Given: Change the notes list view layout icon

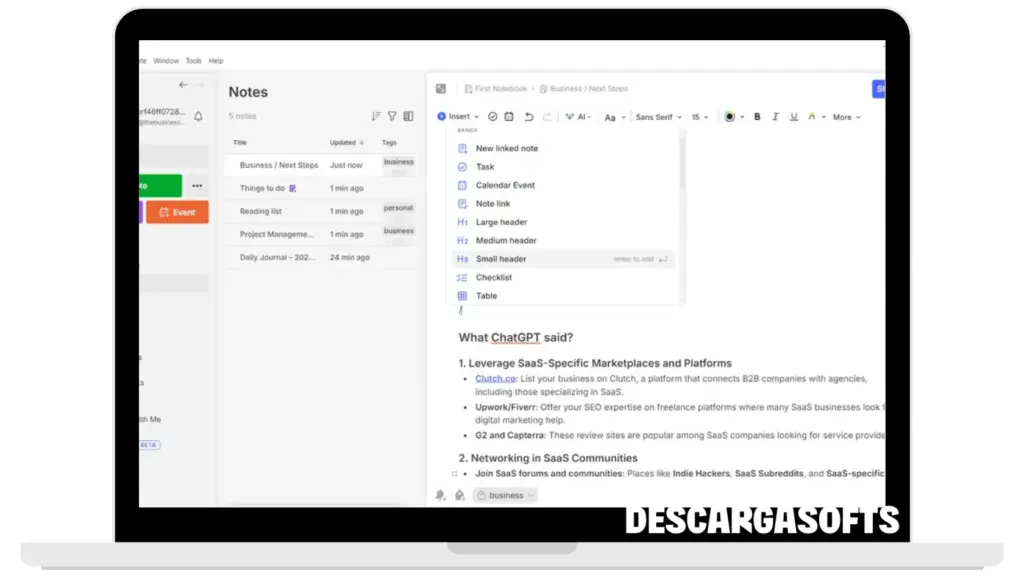Looking at the screenshot, I should 408,116.
